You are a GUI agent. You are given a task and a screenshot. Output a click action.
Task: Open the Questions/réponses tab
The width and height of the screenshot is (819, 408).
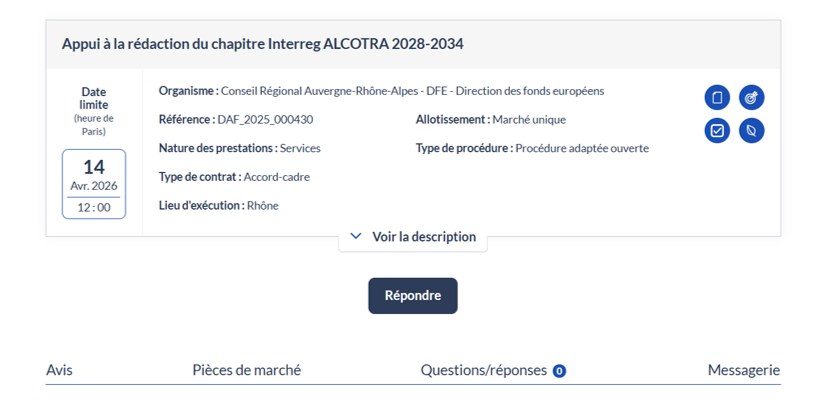tap(483, 370)
